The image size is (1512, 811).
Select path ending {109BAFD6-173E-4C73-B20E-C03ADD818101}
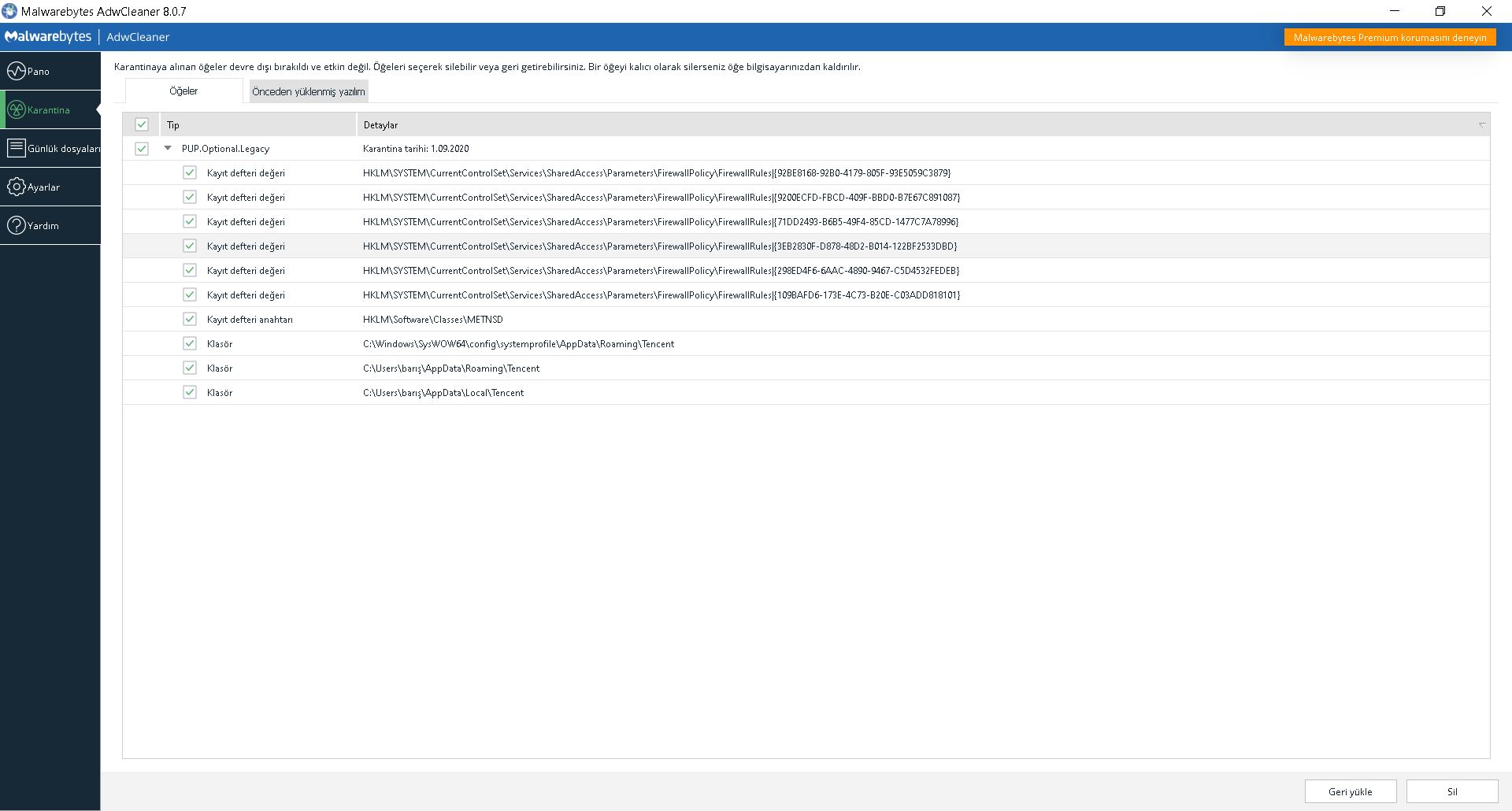pyautogui.click(x=661, y=295)
